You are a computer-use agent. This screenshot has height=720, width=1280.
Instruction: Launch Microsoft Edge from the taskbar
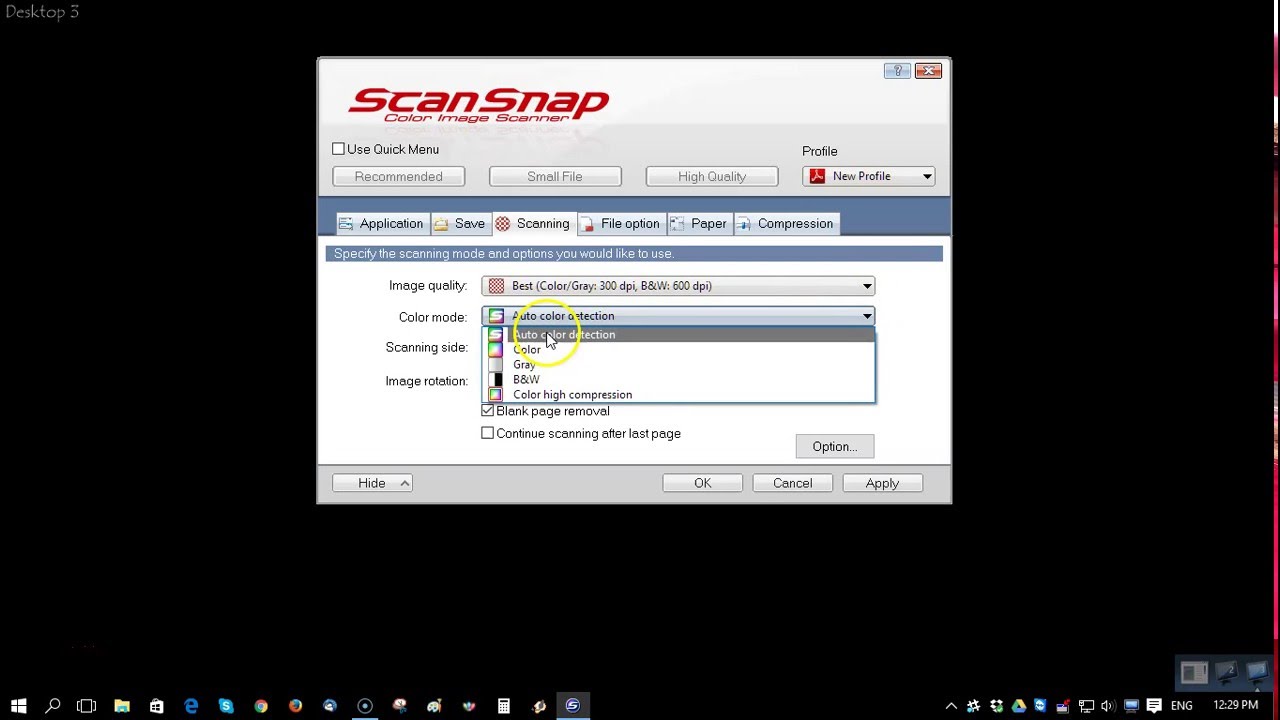coord(191,706)
